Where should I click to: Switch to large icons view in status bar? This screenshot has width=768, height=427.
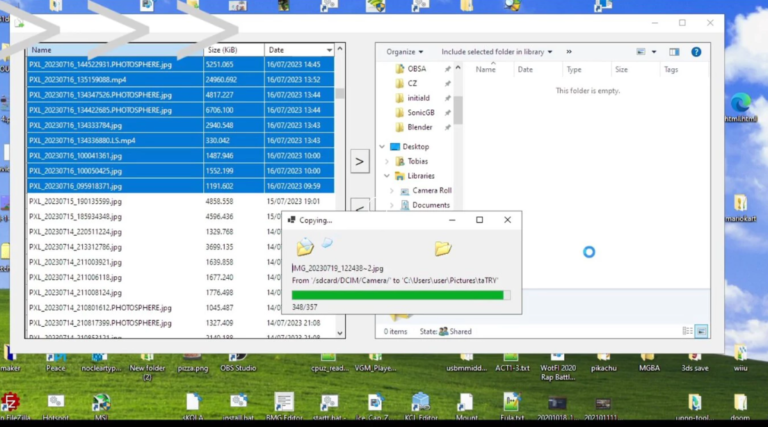(702, 331)
